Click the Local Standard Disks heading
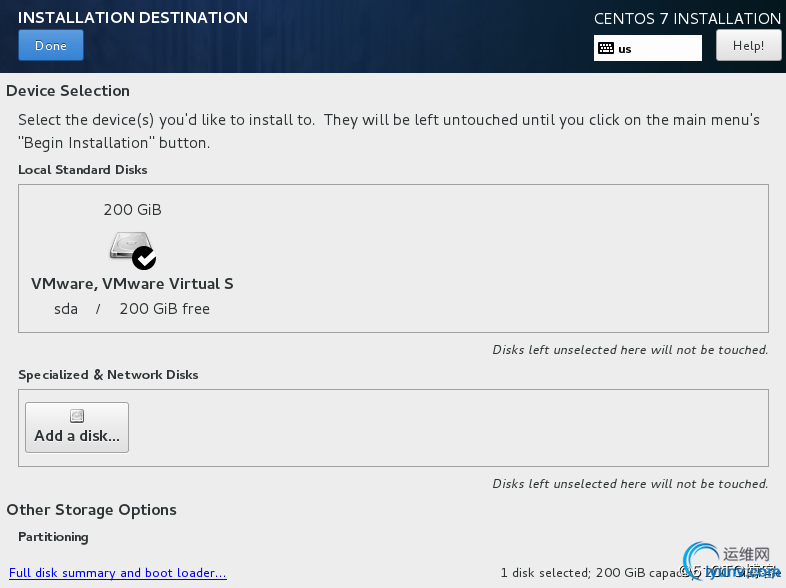The width and height of the screenshot is (786, 588). click(x=83, y=170)
